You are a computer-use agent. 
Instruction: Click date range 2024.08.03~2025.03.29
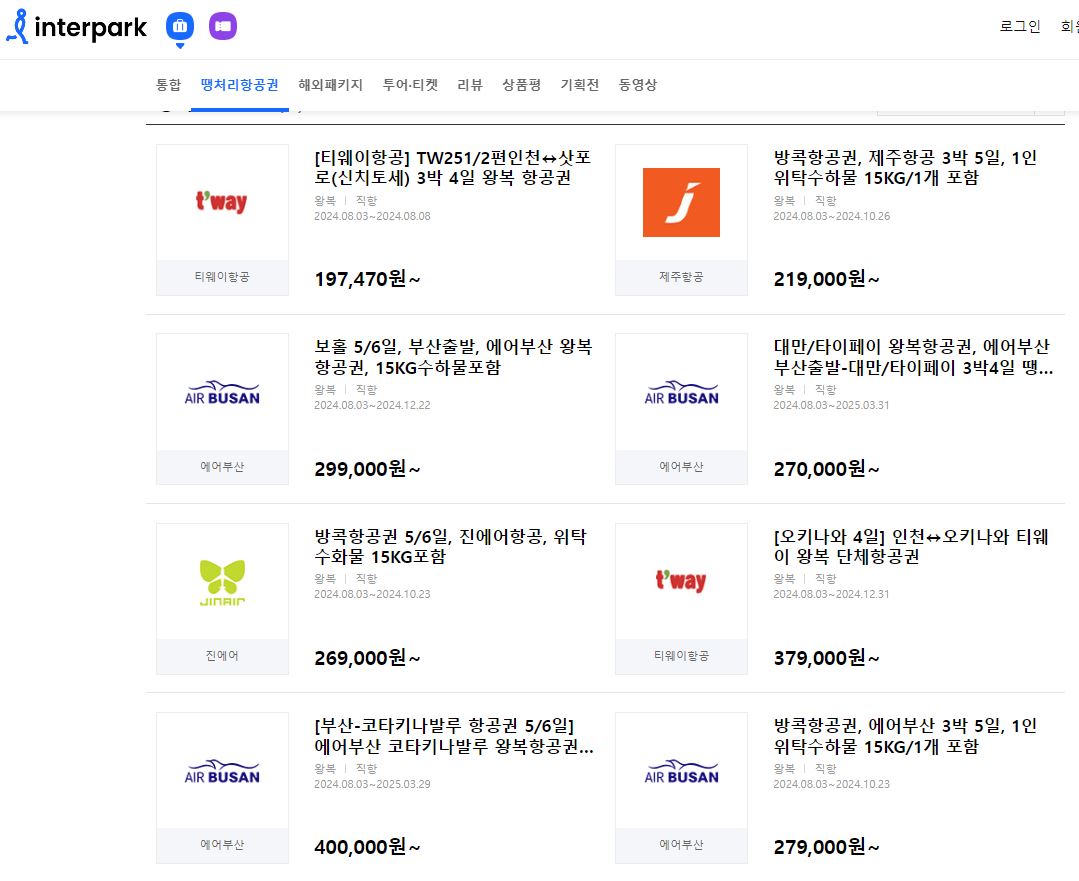(x=372, y=784)
